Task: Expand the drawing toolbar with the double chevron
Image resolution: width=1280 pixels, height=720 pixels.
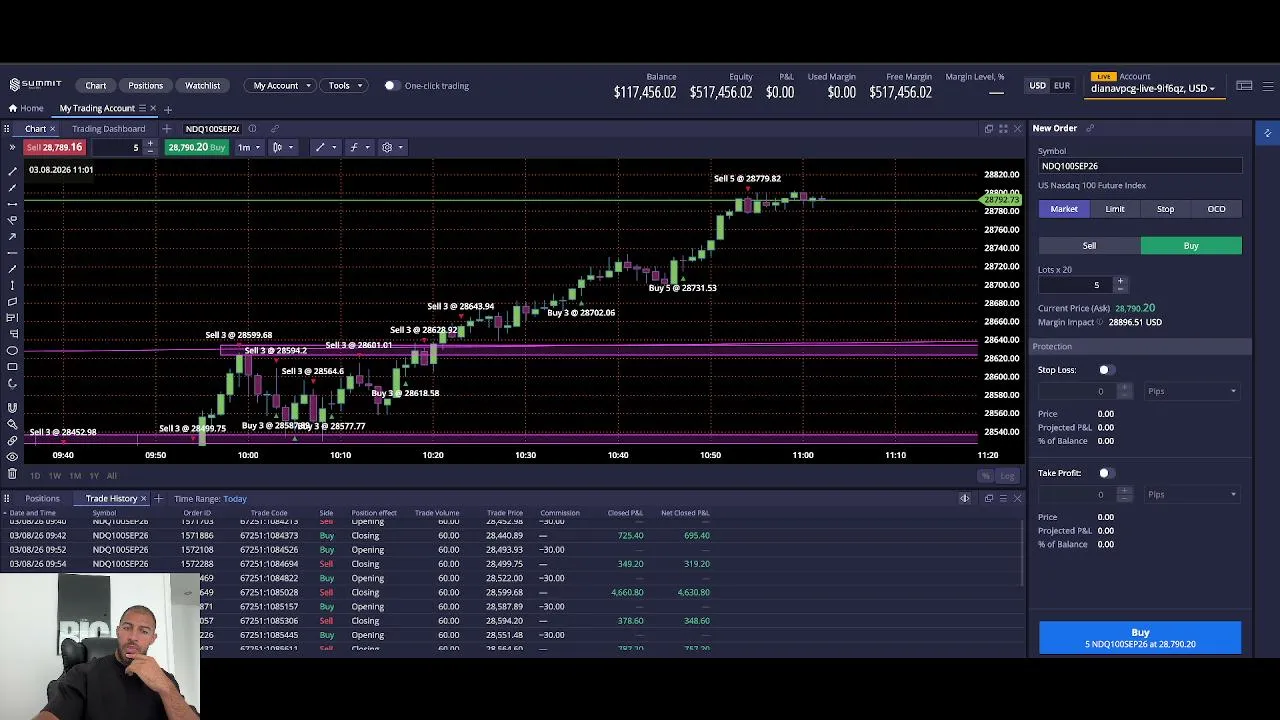Action: coord(12,147)
